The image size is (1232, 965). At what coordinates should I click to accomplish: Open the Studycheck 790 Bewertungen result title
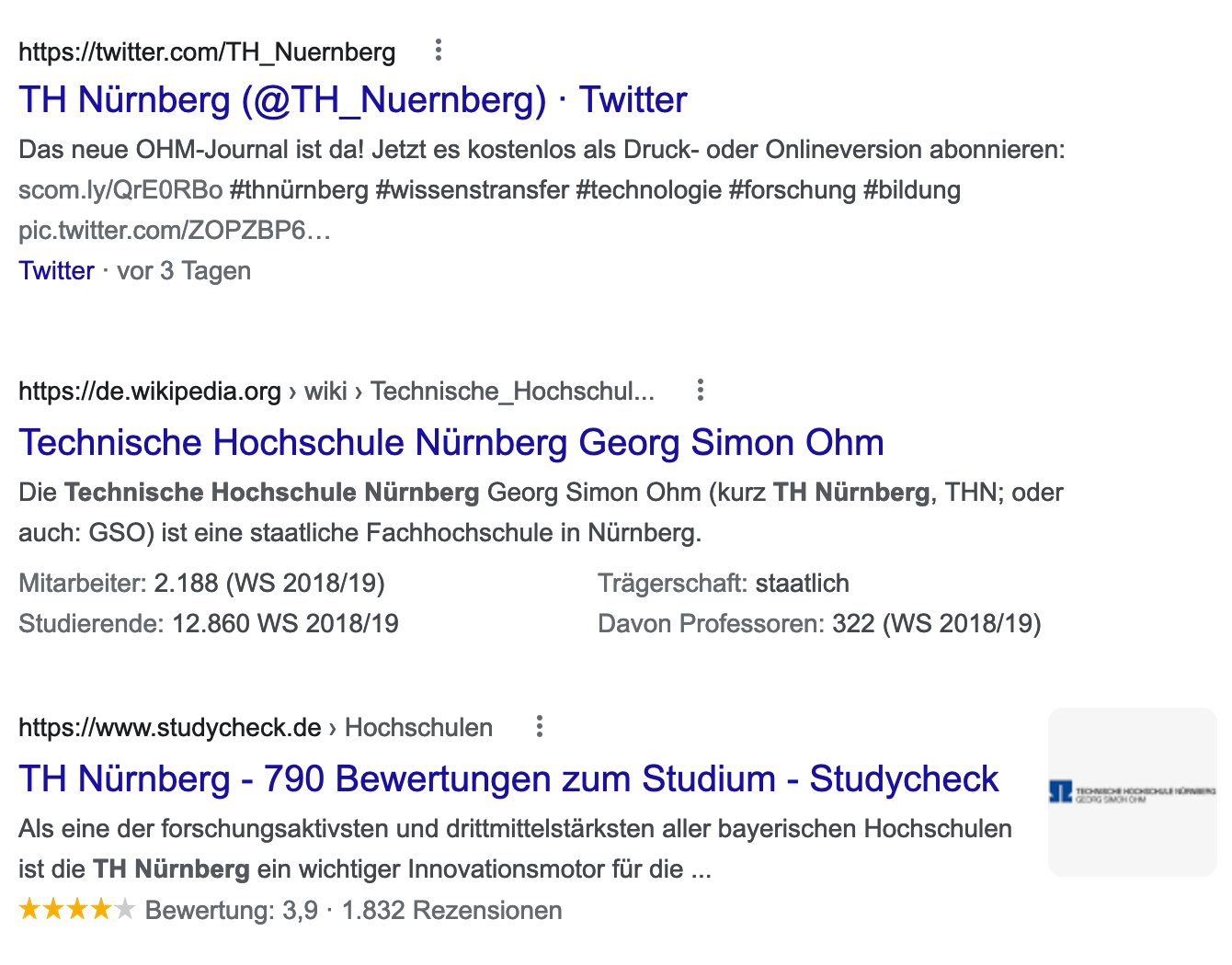(x=508, y=779)
